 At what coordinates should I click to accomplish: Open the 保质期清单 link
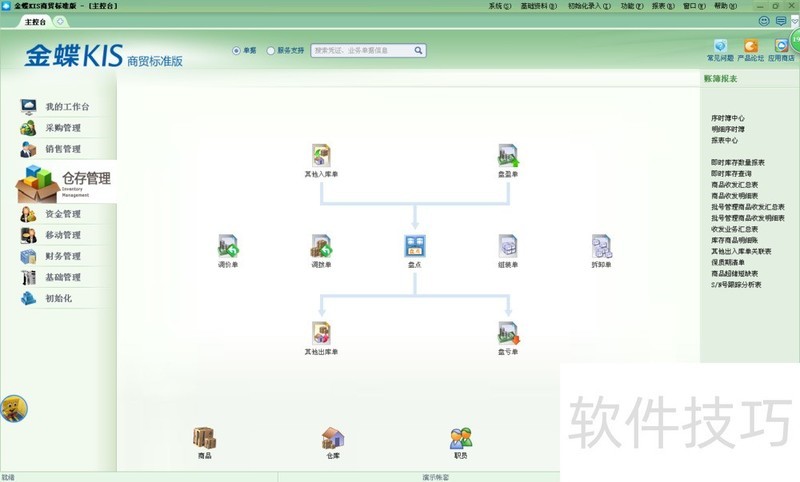728,262
